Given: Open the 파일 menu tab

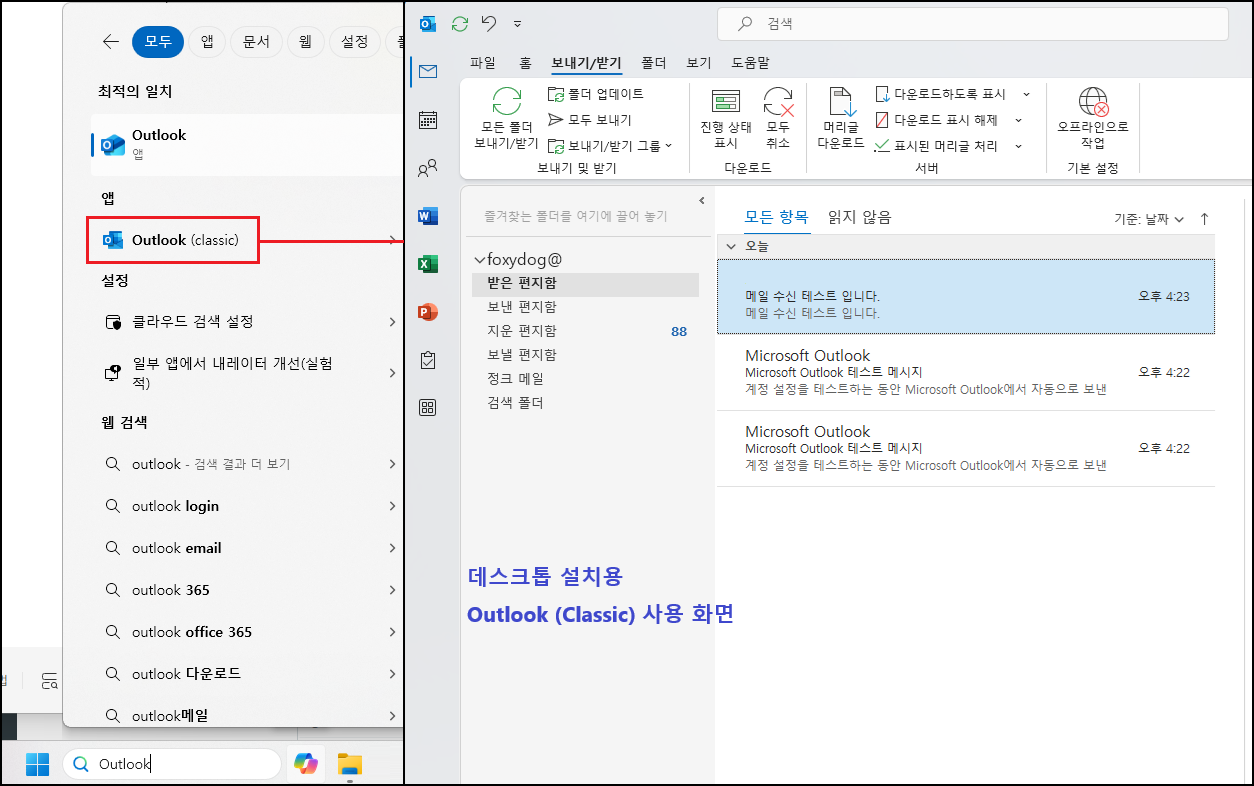Looking at the screenshot, I should coord(483,63).
